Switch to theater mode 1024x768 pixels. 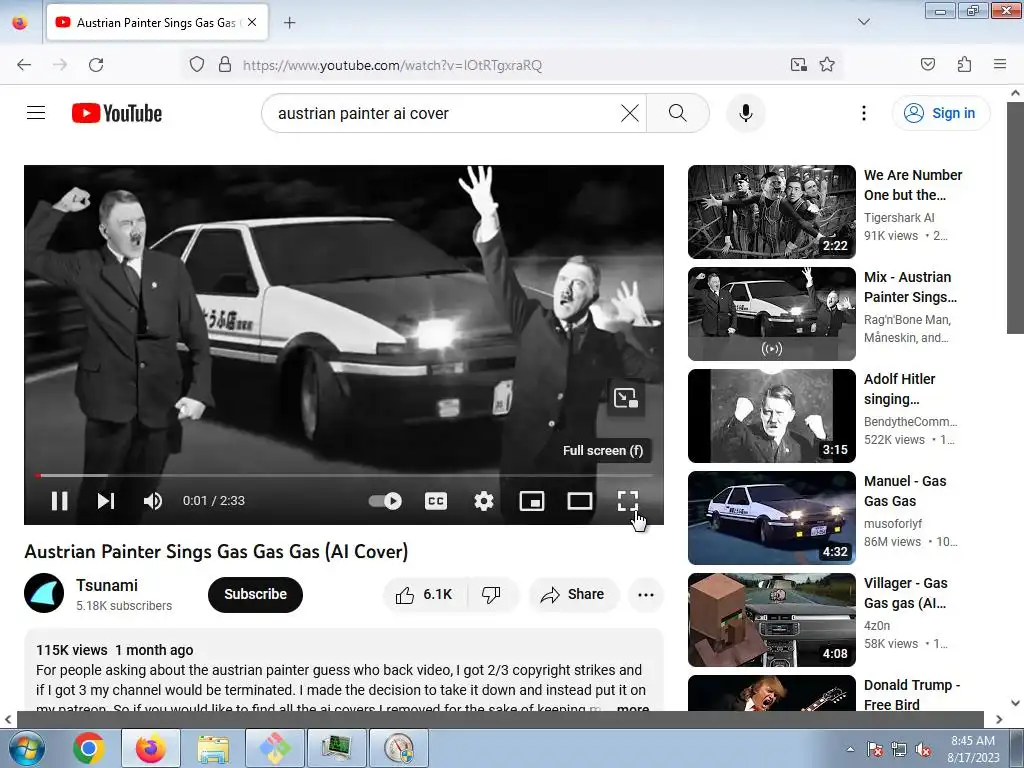click(580, 501)
